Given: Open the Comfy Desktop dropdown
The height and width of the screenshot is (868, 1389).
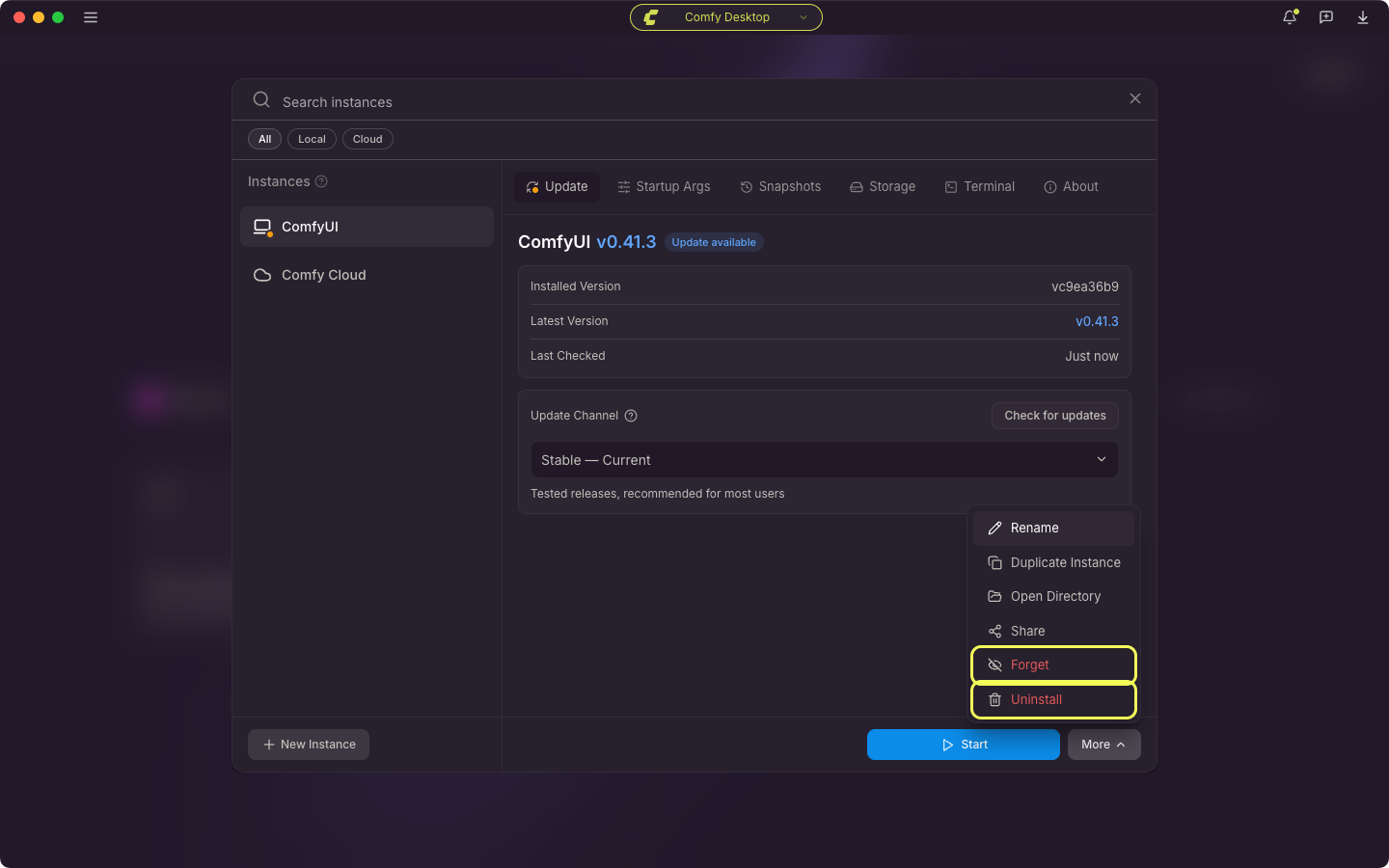Looking at the screenshot, I should click(726, 17).
